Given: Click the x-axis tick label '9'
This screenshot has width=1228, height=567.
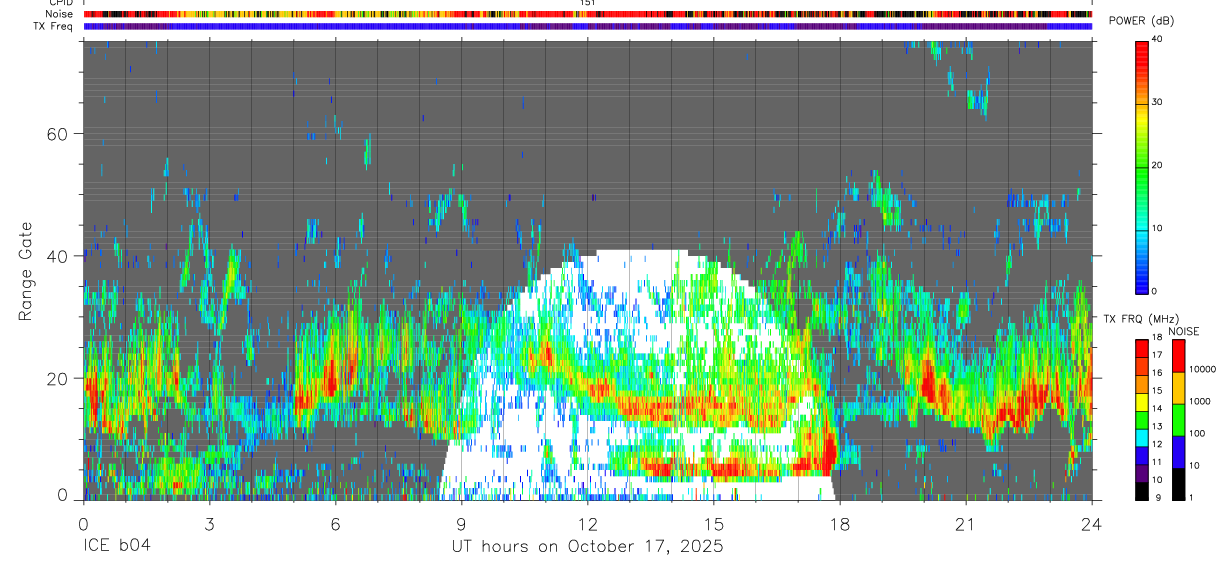Looking at the screenshot, I should pyautogui.click(x=462, y=524).
